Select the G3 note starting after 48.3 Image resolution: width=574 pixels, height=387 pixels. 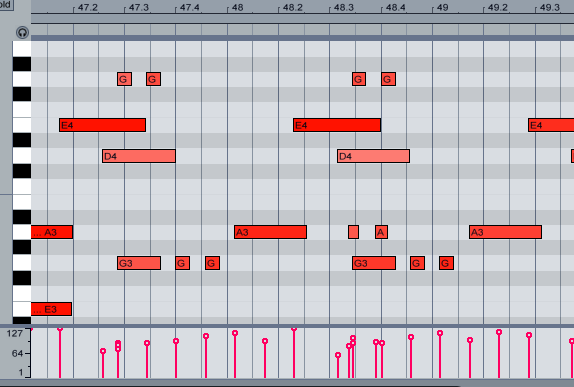(x=374, y=263)
